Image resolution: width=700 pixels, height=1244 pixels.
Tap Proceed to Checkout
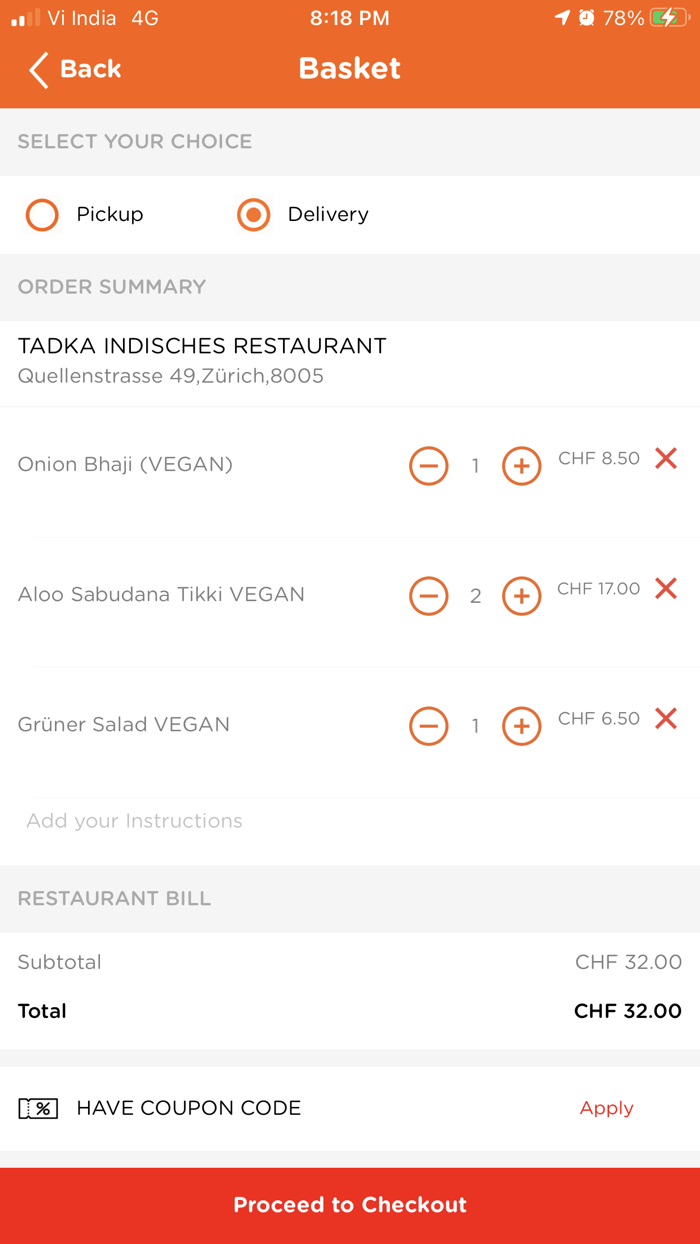(349, 1205)
